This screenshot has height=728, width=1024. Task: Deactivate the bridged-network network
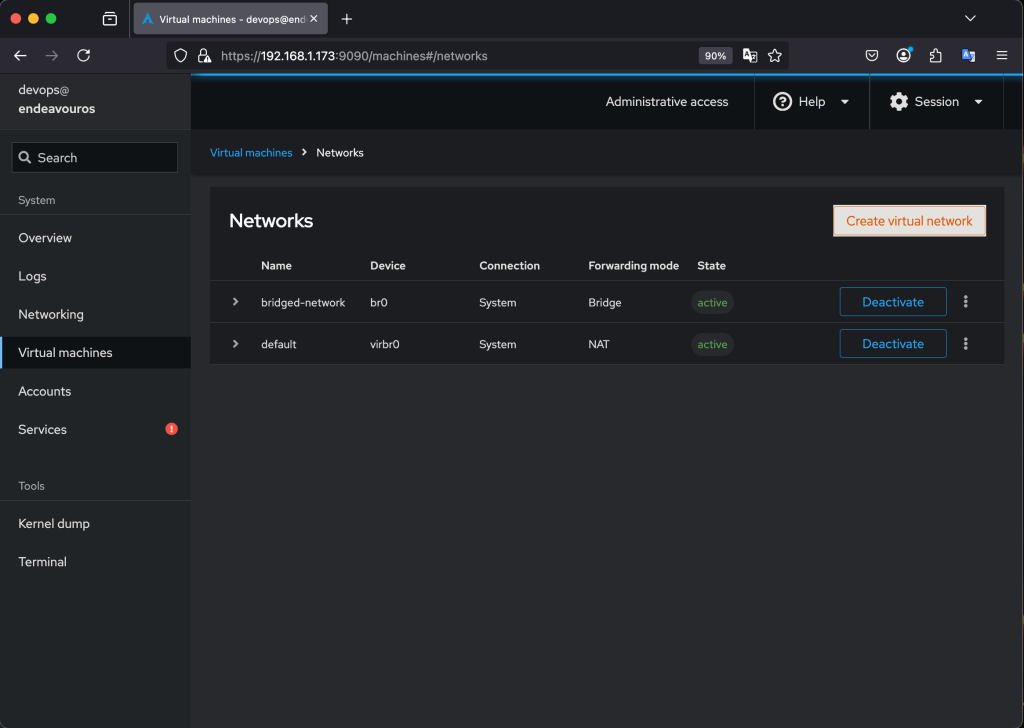[892, 302]
